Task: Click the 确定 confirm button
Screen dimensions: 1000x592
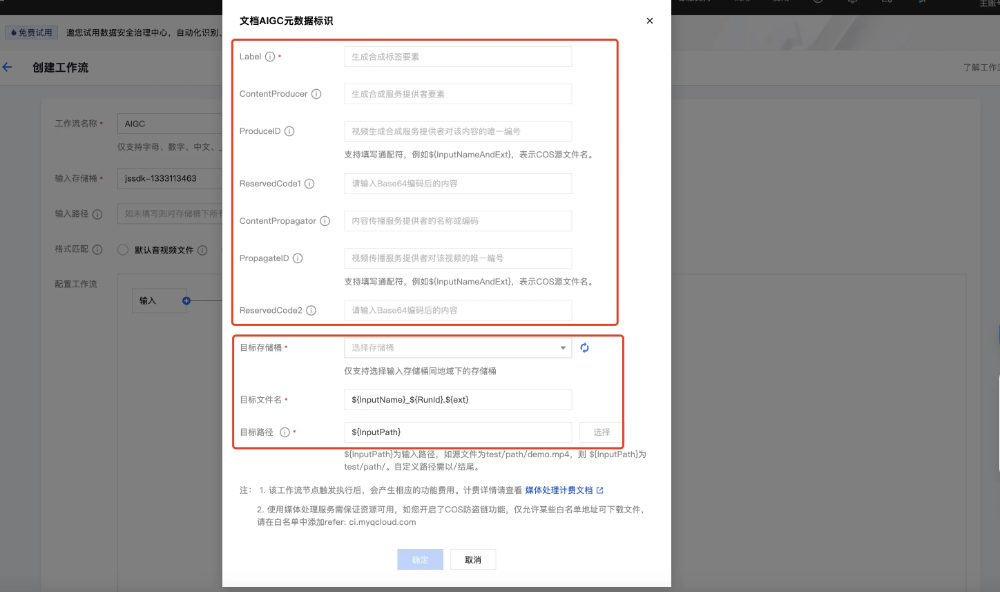Action: pyautogui.click(x=420, y=559)
